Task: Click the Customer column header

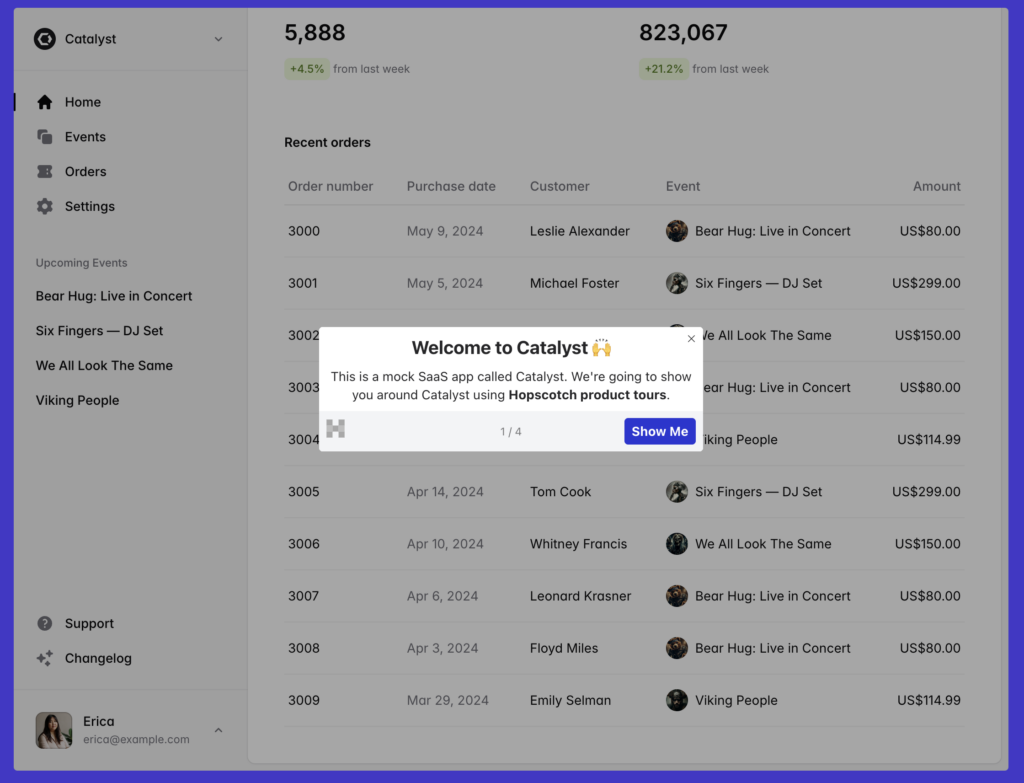Action: coord(560,186)
